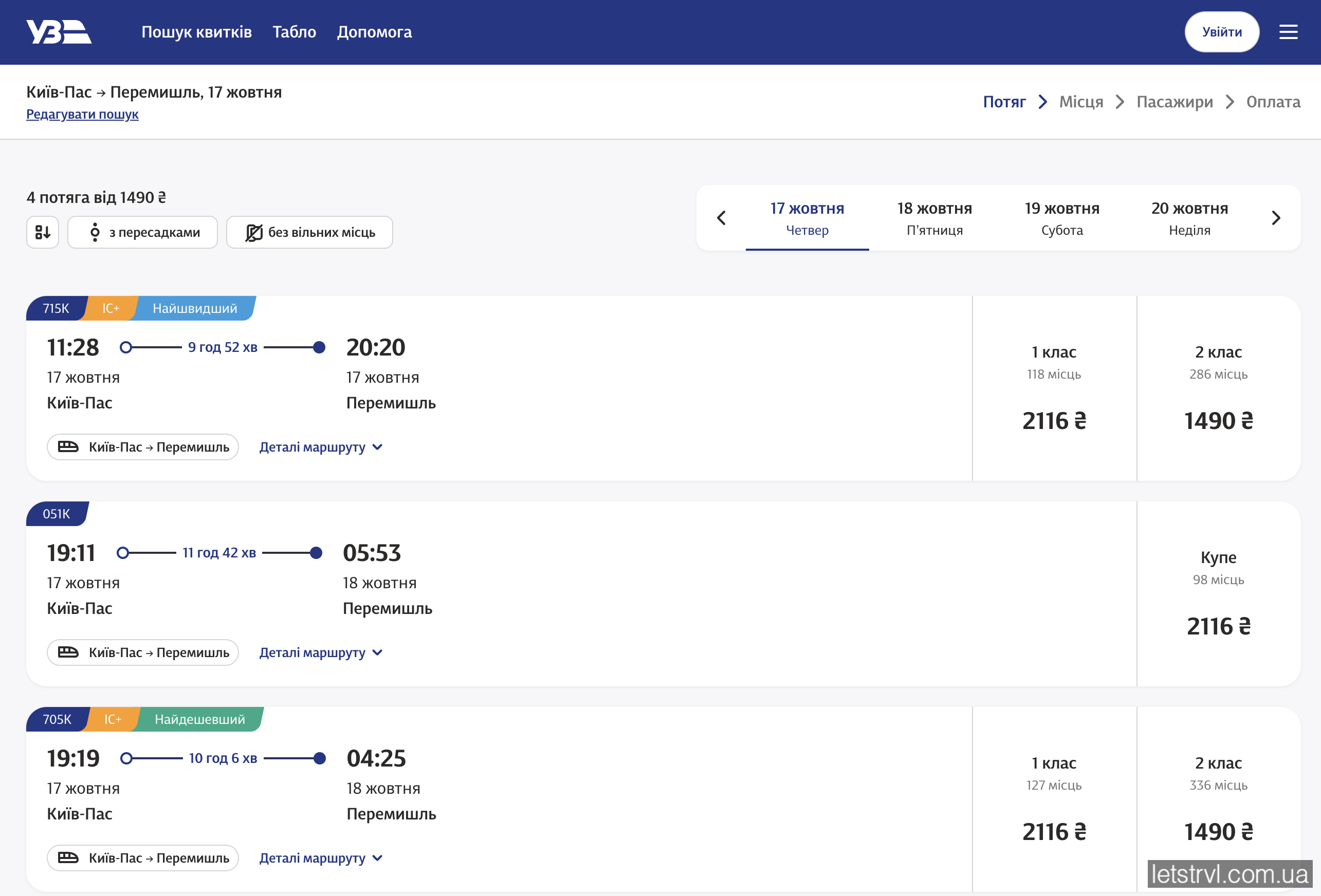Click '11 год 42 хв' duration text
Viewport: 1321px width, 896px height.
(x=219, y=553)
